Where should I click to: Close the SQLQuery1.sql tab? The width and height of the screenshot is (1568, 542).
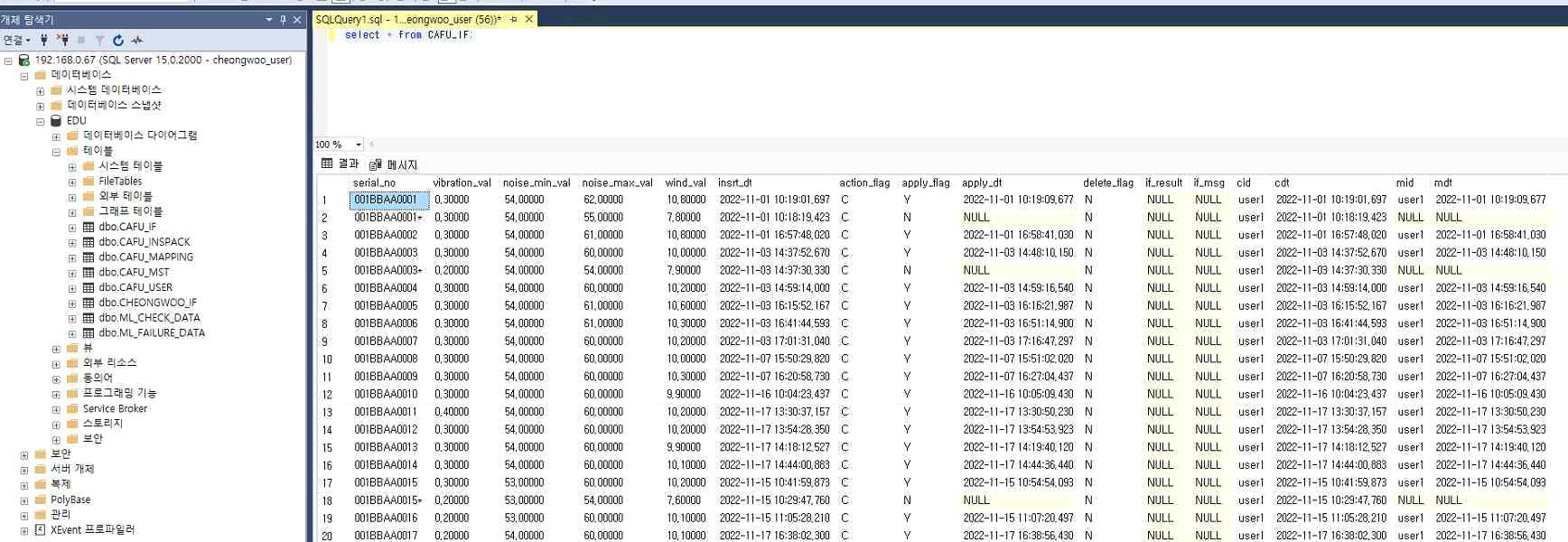click(529, 19)
